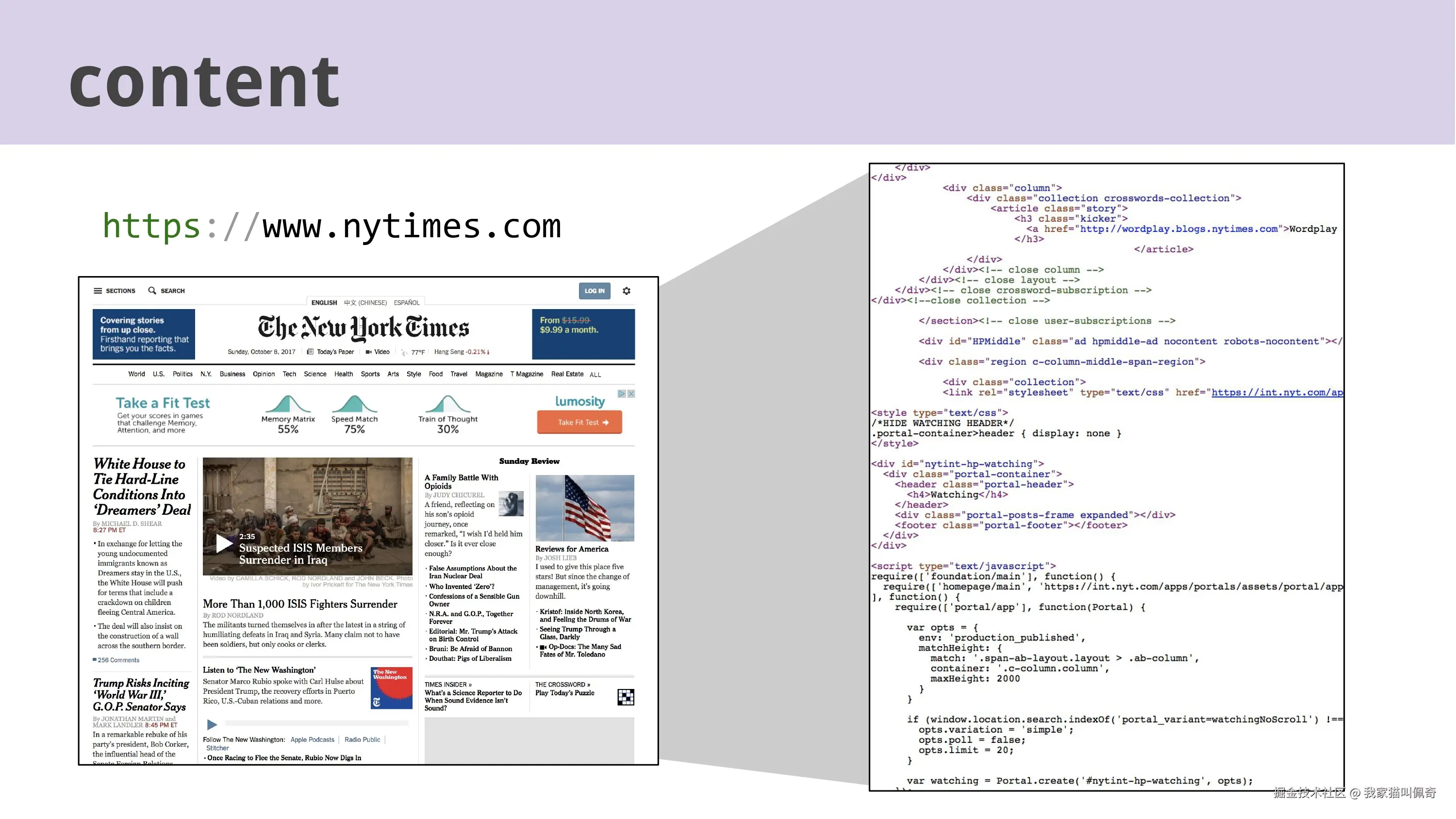Click the LOG IN button

(x=595, y=291)
